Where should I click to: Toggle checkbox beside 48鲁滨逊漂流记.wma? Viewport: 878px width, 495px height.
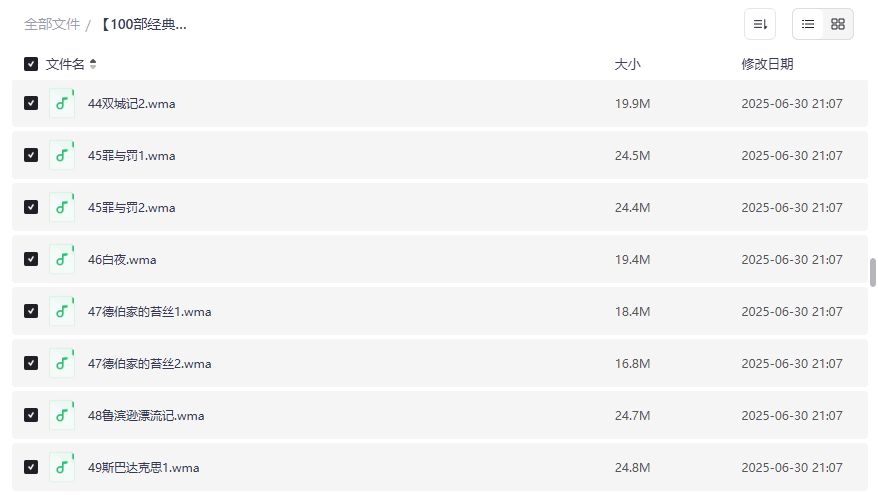[x=31, y=415]
